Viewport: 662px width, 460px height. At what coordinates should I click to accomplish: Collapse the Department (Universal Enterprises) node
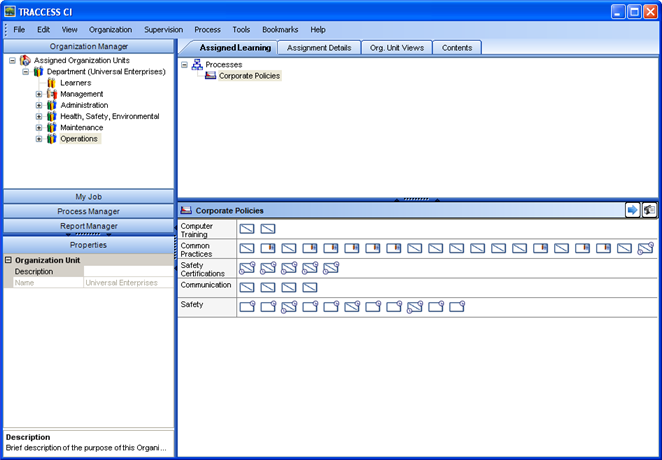[26, 72]
